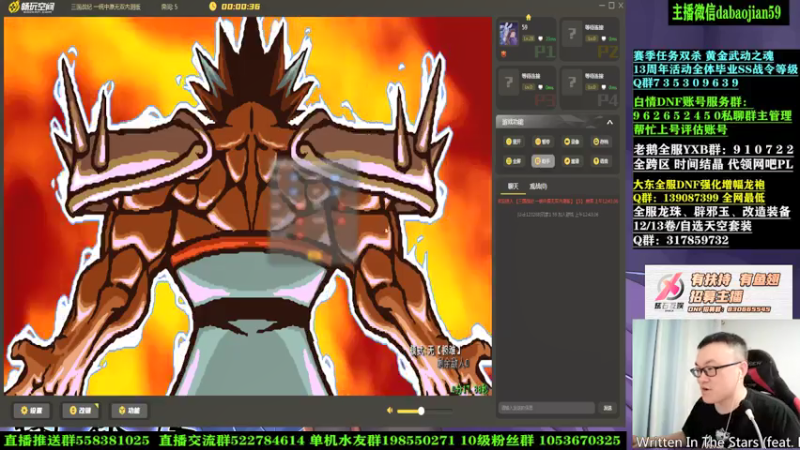This screenshot has height=450, width=800.
Task: Select the empty P3 player slot
Action: pos(526,88)
